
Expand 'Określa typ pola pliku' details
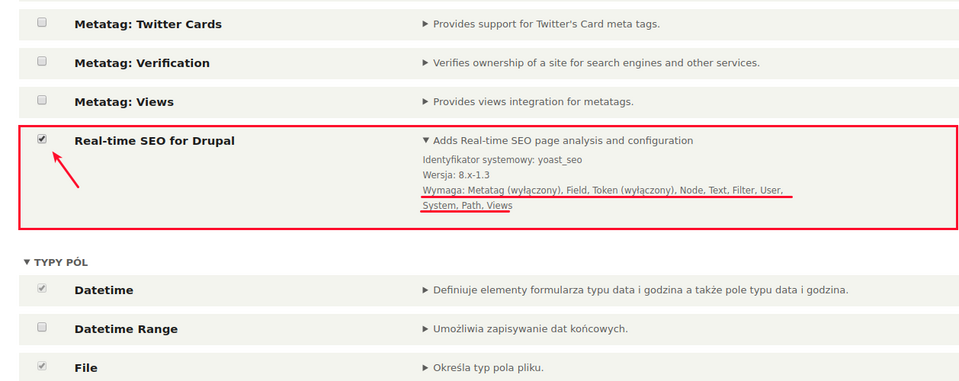click(x=483, y=368)
